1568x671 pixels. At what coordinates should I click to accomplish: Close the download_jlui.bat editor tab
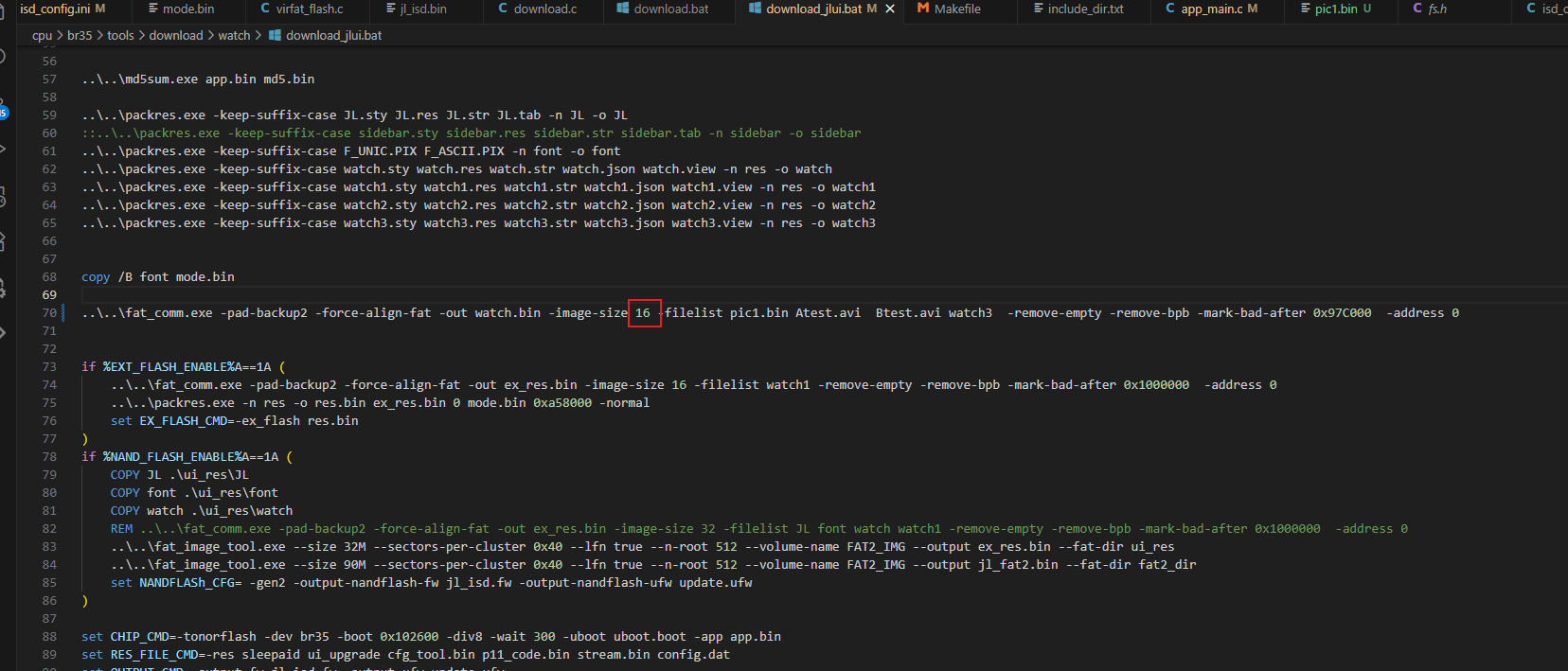click(890, 9)
